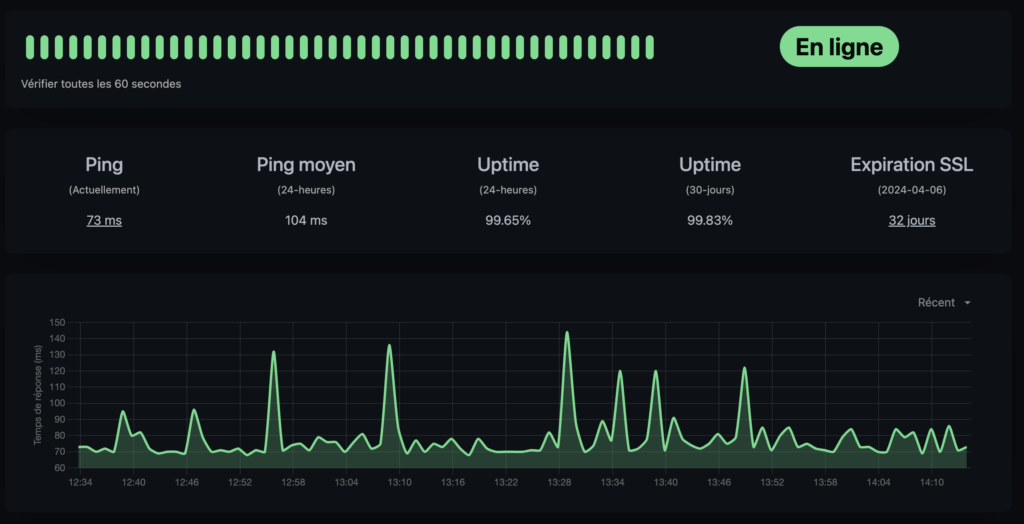Click the Vérifier toutes les 60 secondes text
Viewport: 1024px width, 524px height.
(101, 84)
